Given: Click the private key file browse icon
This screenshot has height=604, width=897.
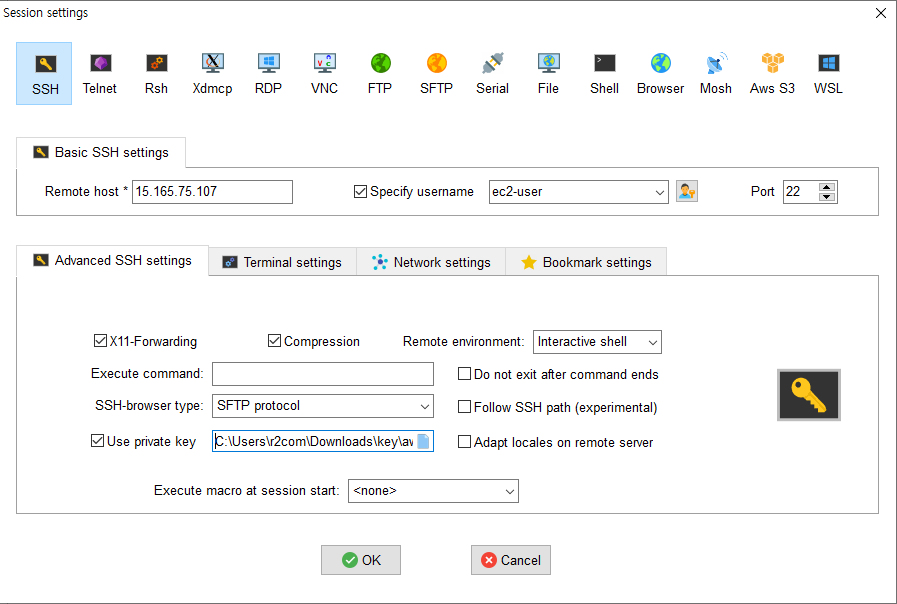Looking at the screenshot, I should (x=423, y=441).
